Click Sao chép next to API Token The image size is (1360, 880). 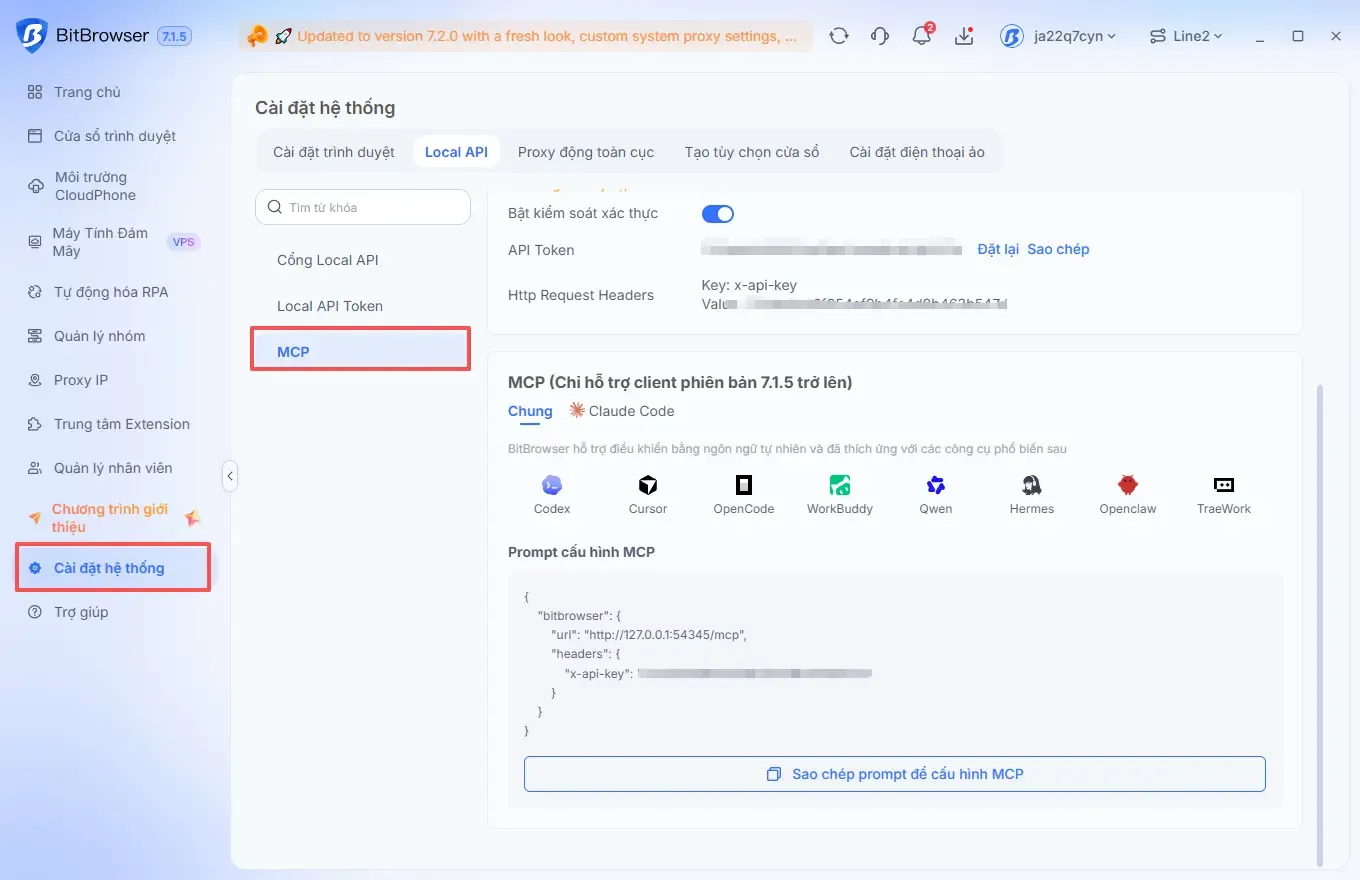[x=1058, y=249]
